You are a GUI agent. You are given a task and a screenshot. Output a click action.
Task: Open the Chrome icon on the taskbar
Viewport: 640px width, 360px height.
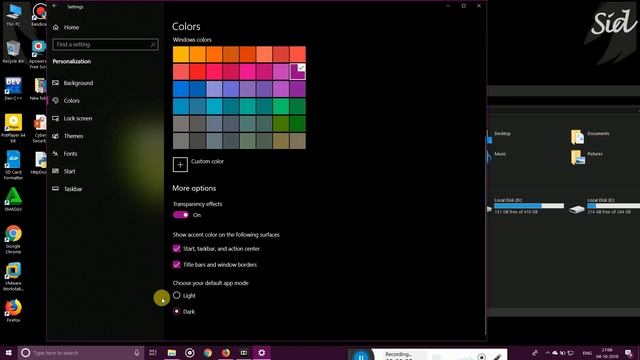(207, 353)
